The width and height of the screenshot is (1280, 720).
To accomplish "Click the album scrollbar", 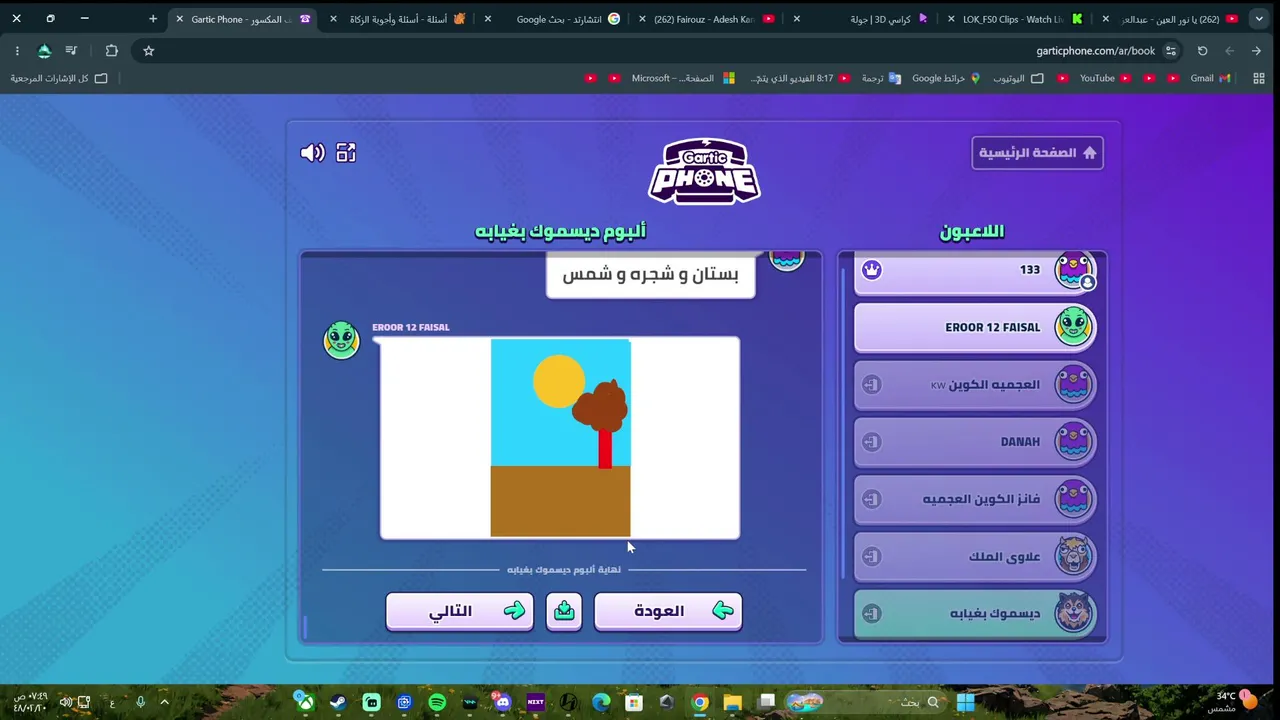I will (x=305, y=627).
